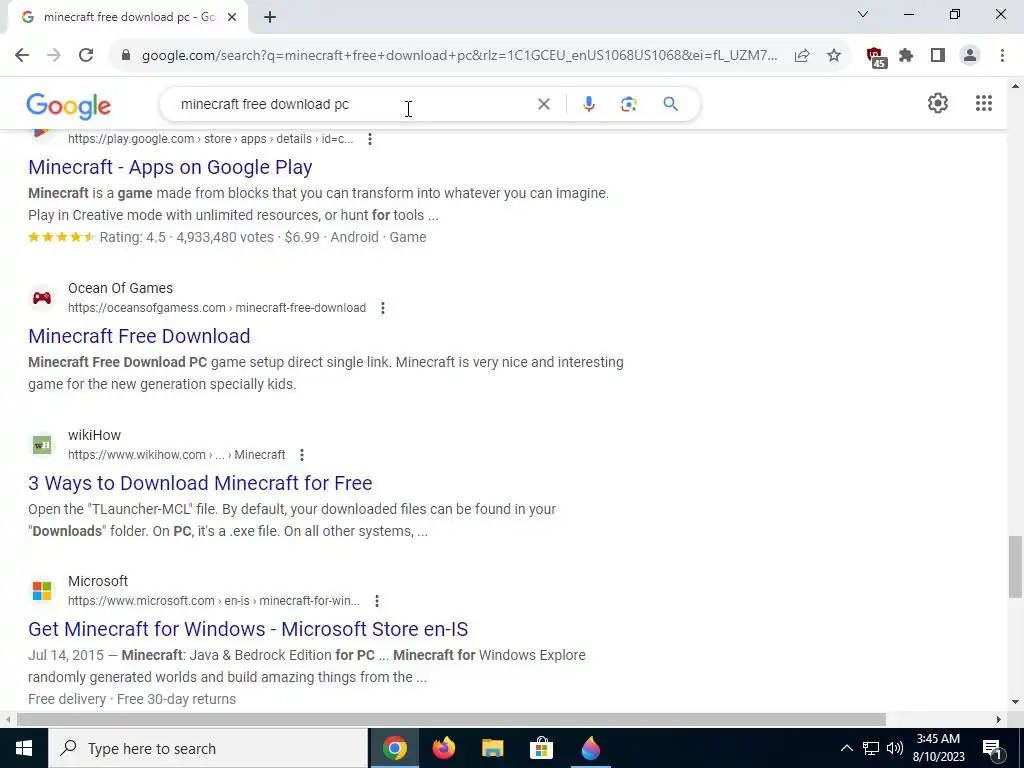Screen dimensions: 1024x768
Task: Click the oceansofgamess.com URL breadcrumb
Action: tap(217, 308)
